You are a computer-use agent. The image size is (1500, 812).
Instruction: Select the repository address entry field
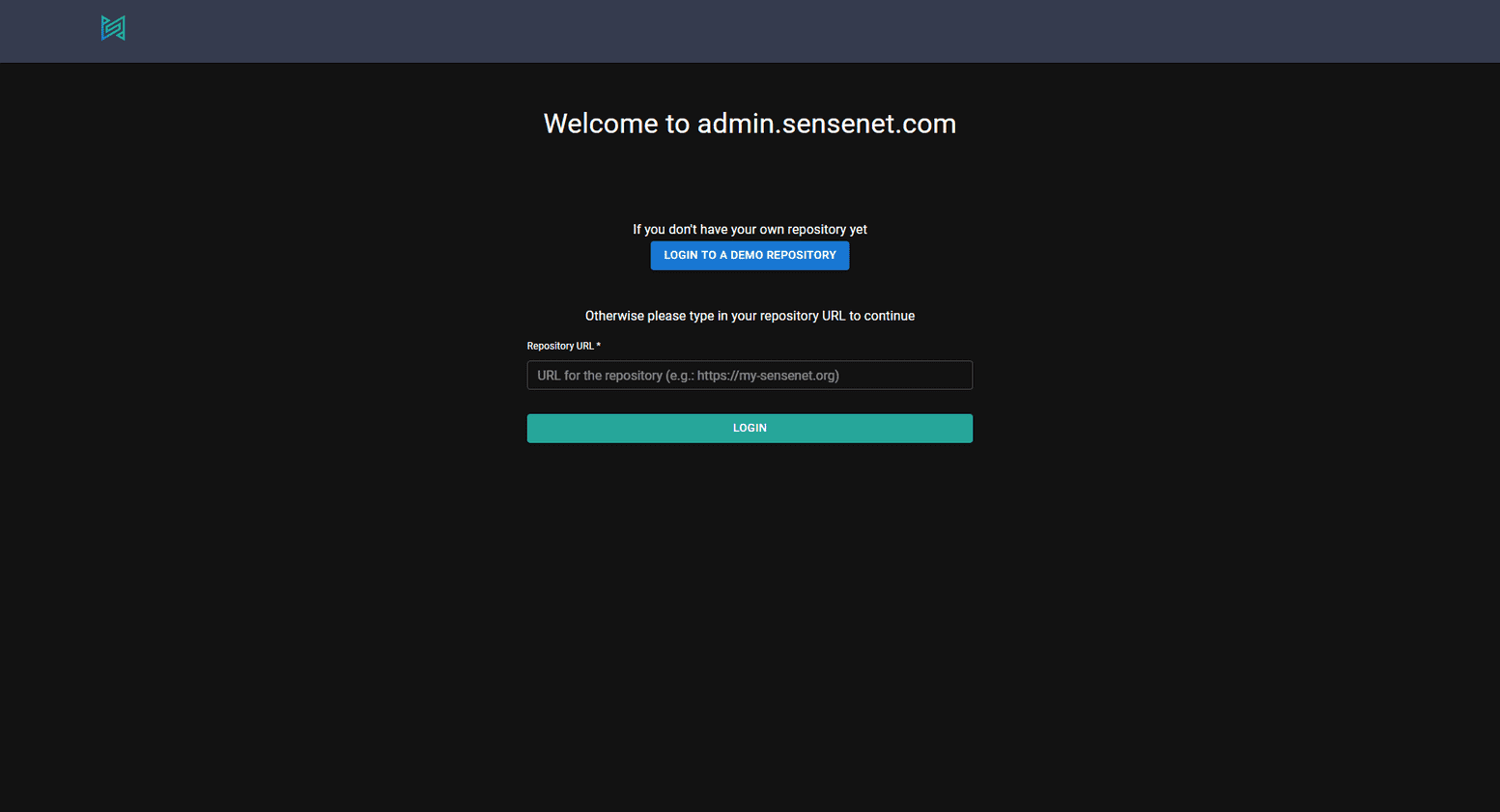[750, 375]
